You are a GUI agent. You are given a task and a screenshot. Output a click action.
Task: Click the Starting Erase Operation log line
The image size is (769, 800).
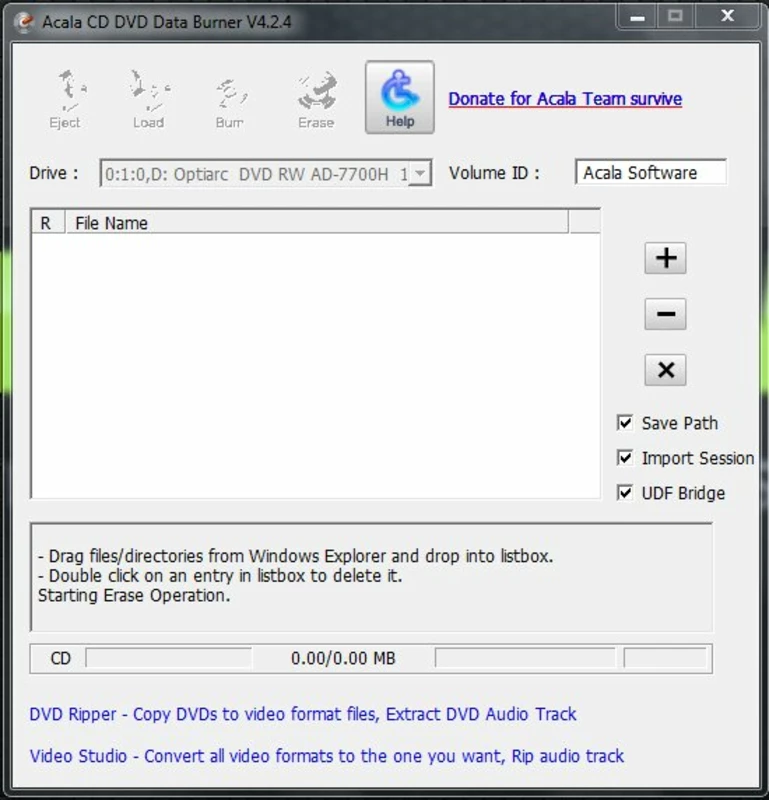(134, 595)
